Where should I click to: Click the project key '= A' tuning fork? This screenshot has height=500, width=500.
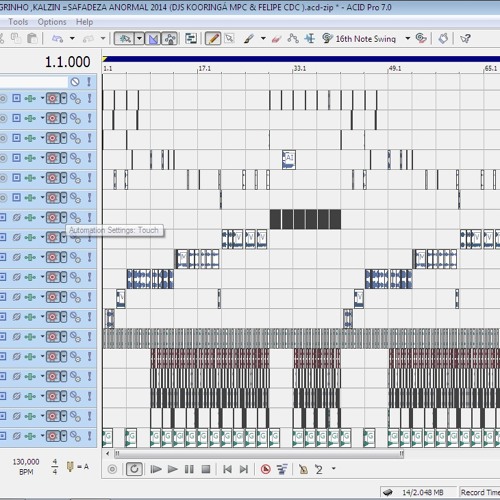[x=77, y=467]
